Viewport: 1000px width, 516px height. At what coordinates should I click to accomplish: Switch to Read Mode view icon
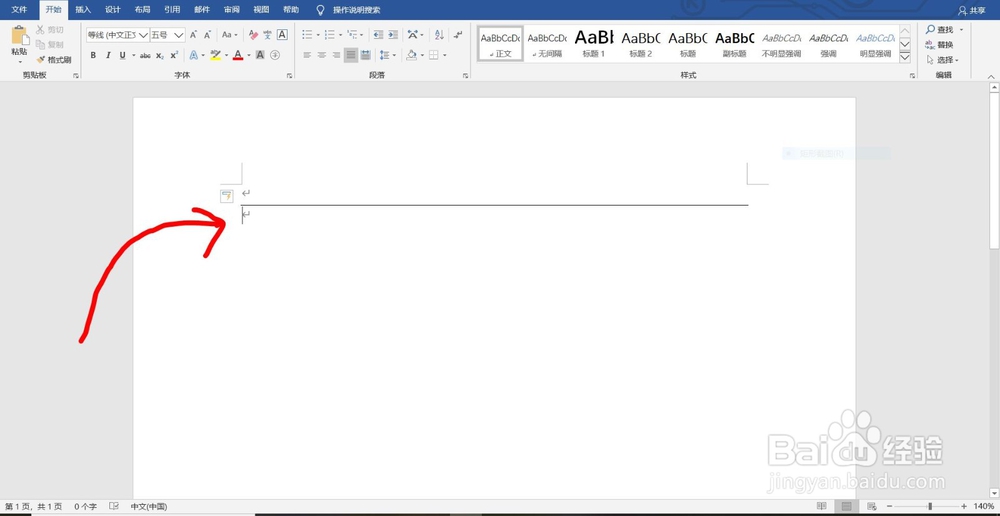pyautogui.click(x=822, y=506)
